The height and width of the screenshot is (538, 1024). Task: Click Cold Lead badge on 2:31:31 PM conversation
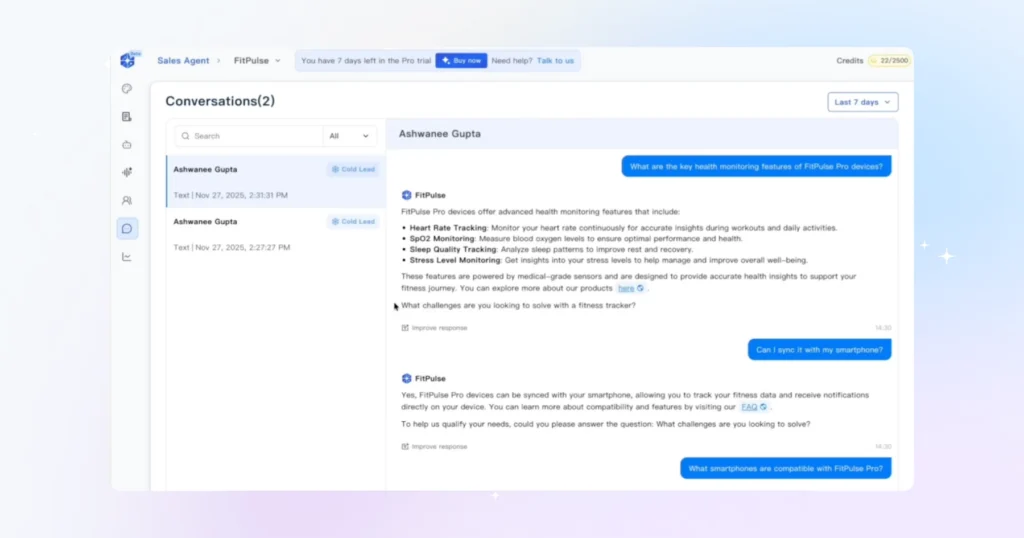tap(353, 169)
